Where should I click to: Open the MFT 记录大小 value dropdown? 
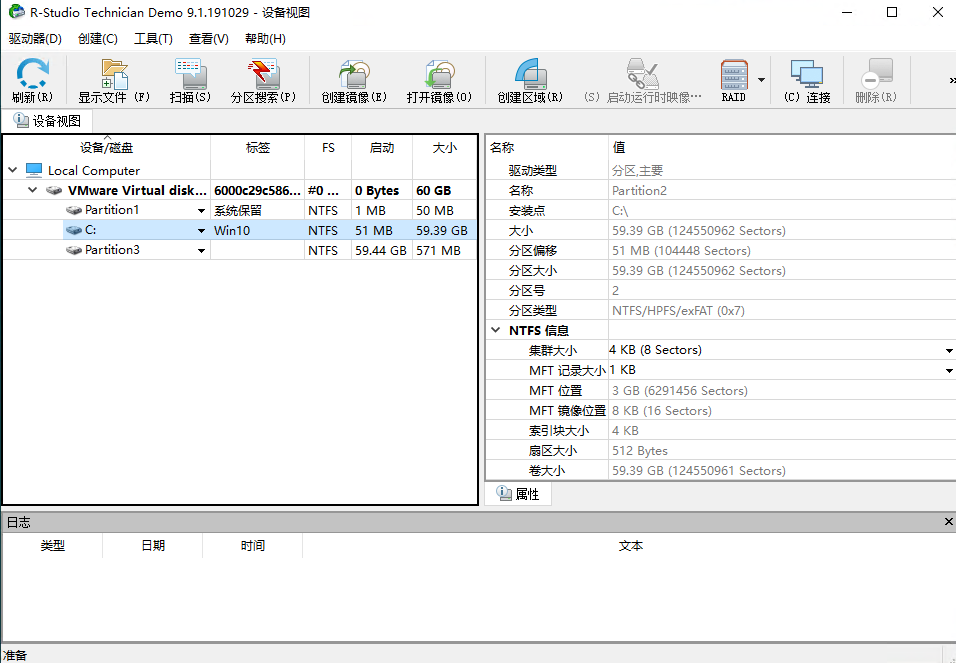coord(949,371)
